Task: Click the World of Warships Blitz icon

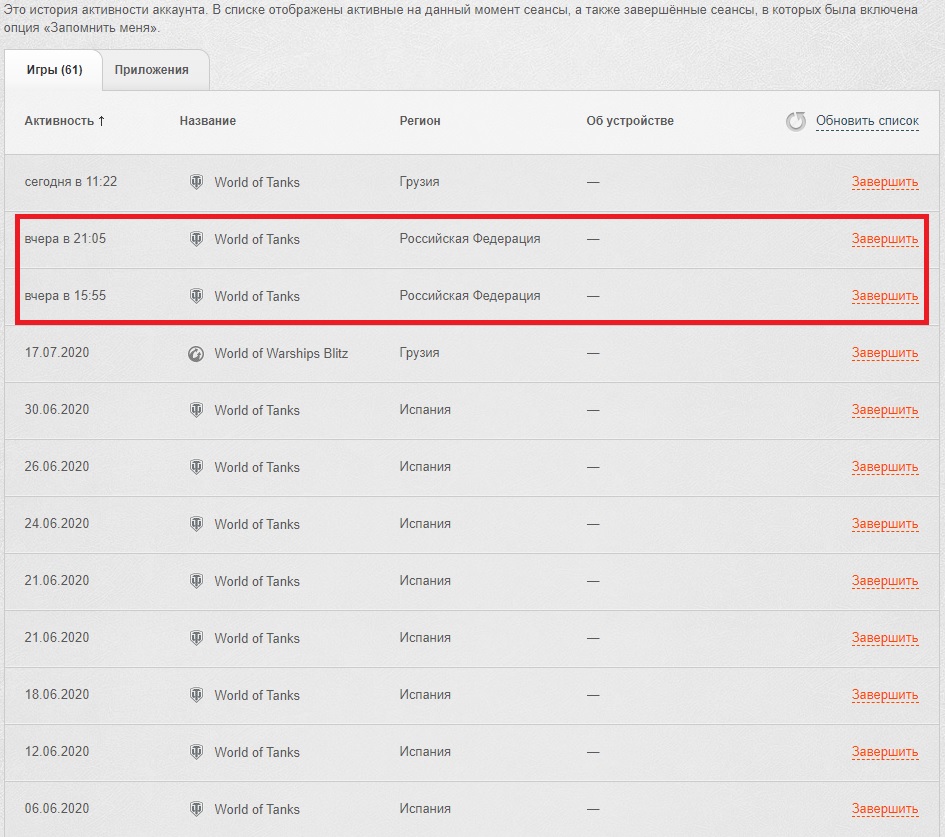Action: [196, 354]
